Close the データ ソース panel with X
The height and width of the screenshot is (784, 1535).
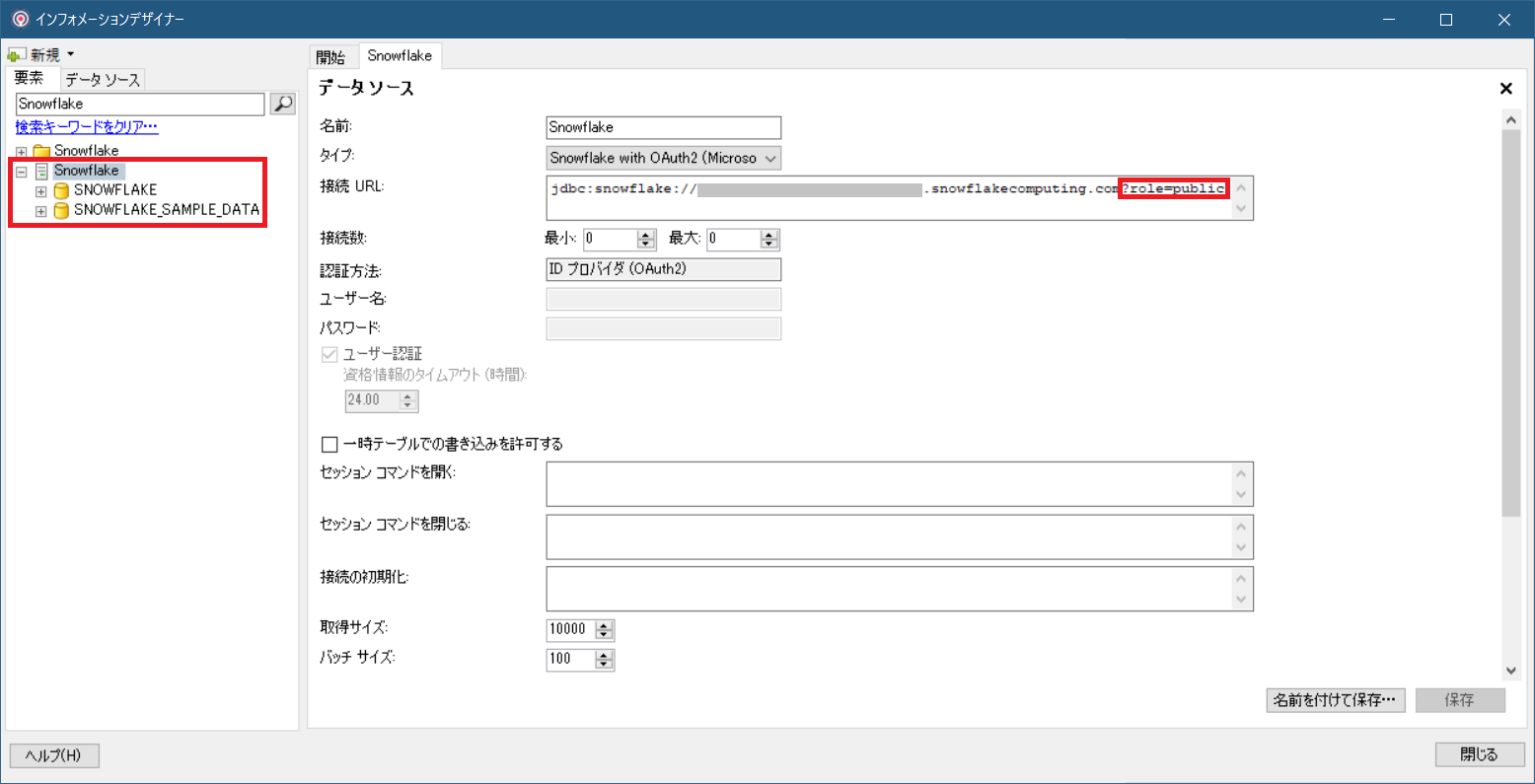[x=1506, y=89]
